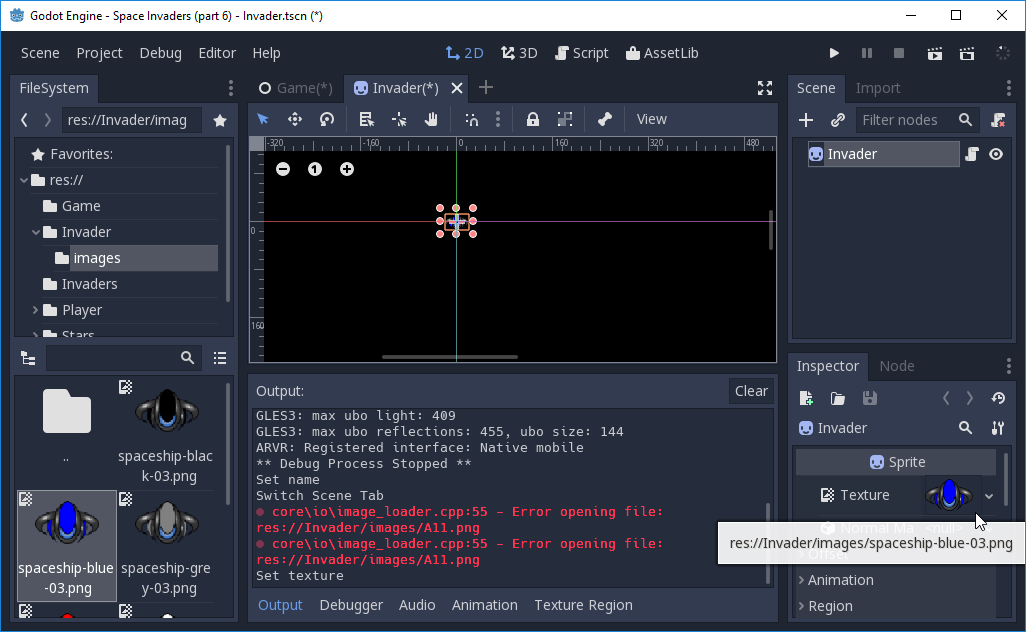Toggle the Select tool arrow in the toolbar
Screen dimensions: 1026x632
coord(262,118)
